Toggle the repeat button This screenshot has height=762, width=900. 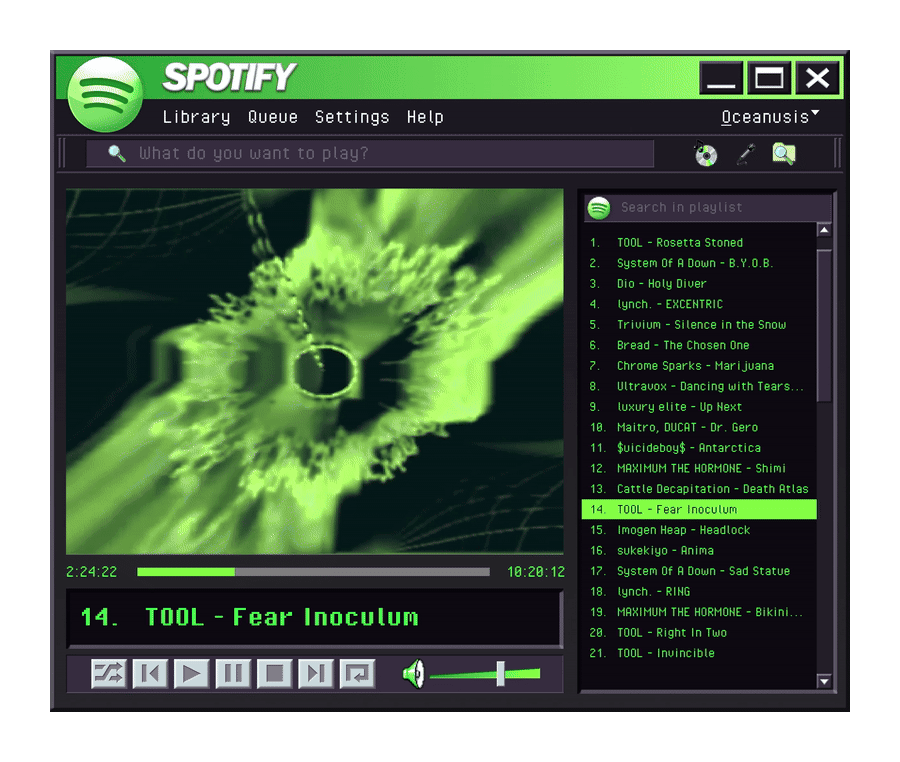point(357,674)
